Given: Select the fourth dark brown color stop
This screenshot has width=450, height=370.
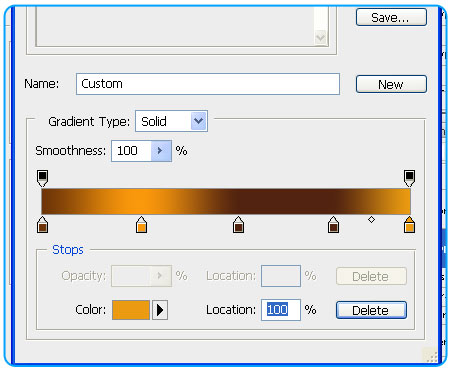Looking at the screenshot, I should tap(333, 224).
